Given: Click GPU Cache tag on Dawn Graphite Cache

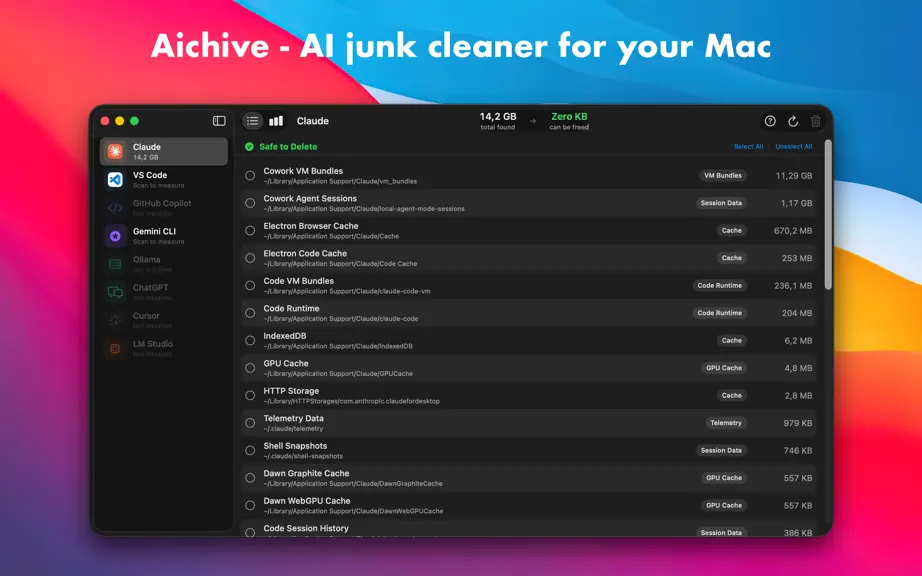Looking at the screenshot, I should tap(724, 478).
